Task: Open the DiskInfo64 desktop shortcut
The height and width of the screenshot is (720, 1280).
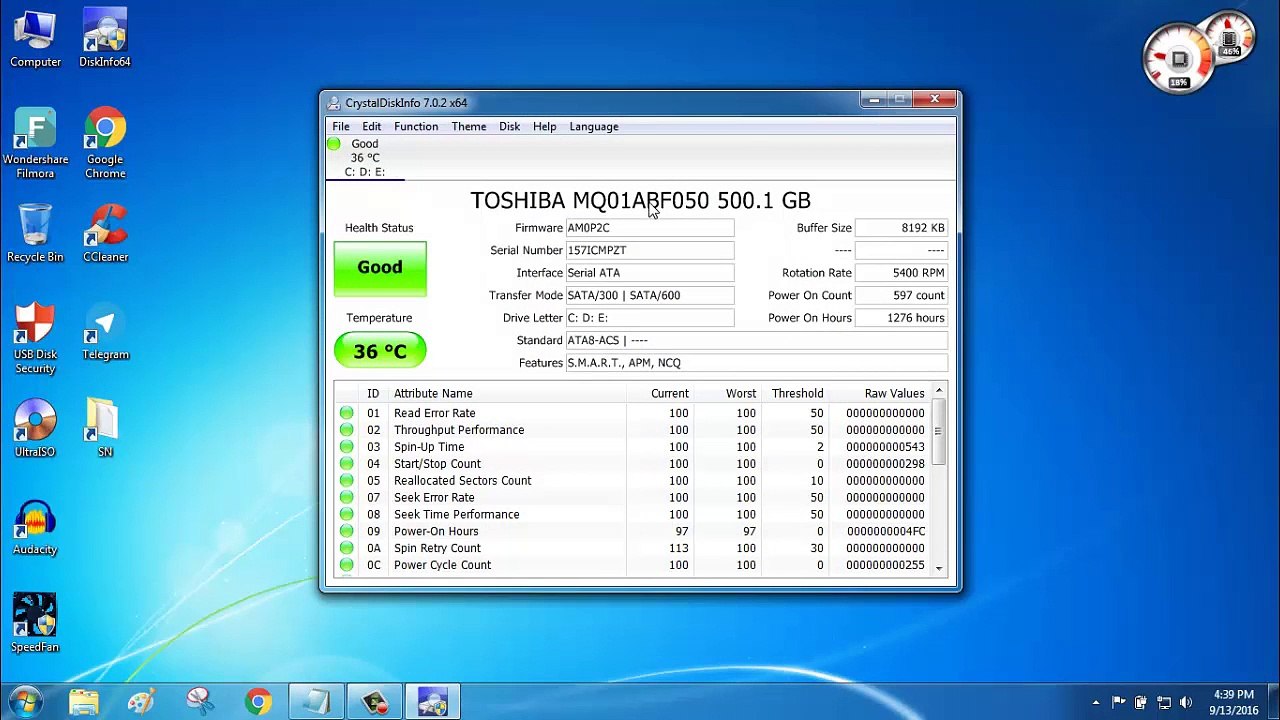Action: pos(105,40)
